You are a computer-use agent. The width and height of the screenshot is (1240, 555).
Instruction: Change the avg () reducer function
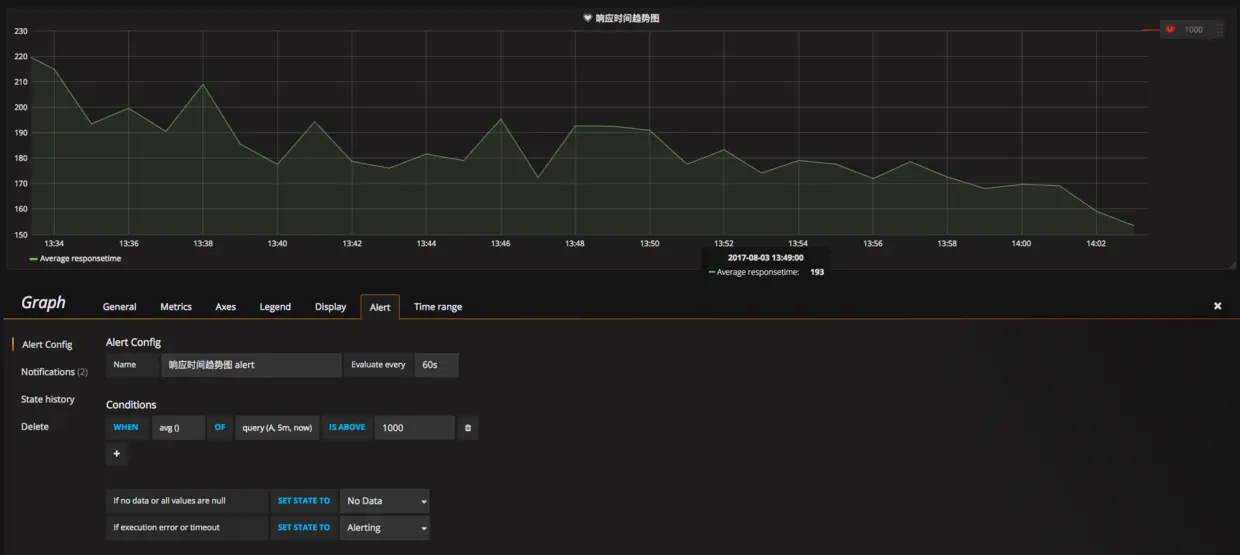pyautogui.click(x=178, y=428)
